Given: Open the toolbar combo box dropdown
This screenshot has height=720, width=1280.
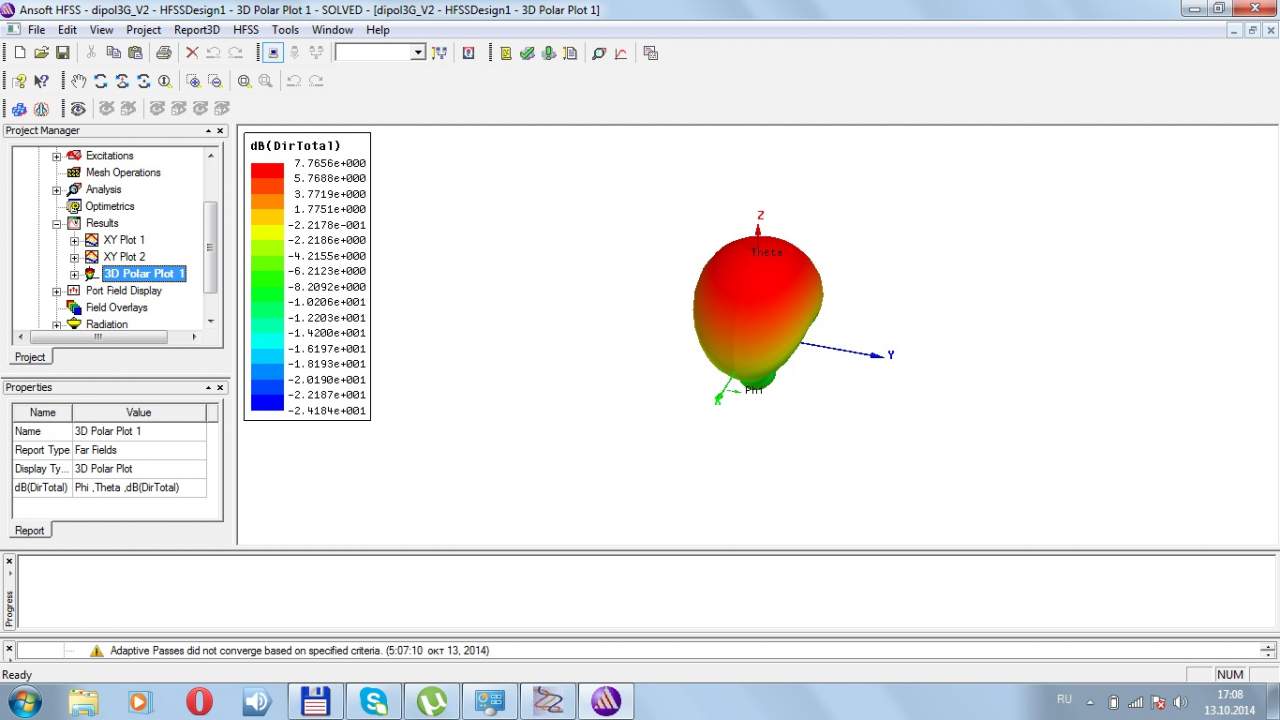Looking at the screenshot, I should [x=418, y=53].
